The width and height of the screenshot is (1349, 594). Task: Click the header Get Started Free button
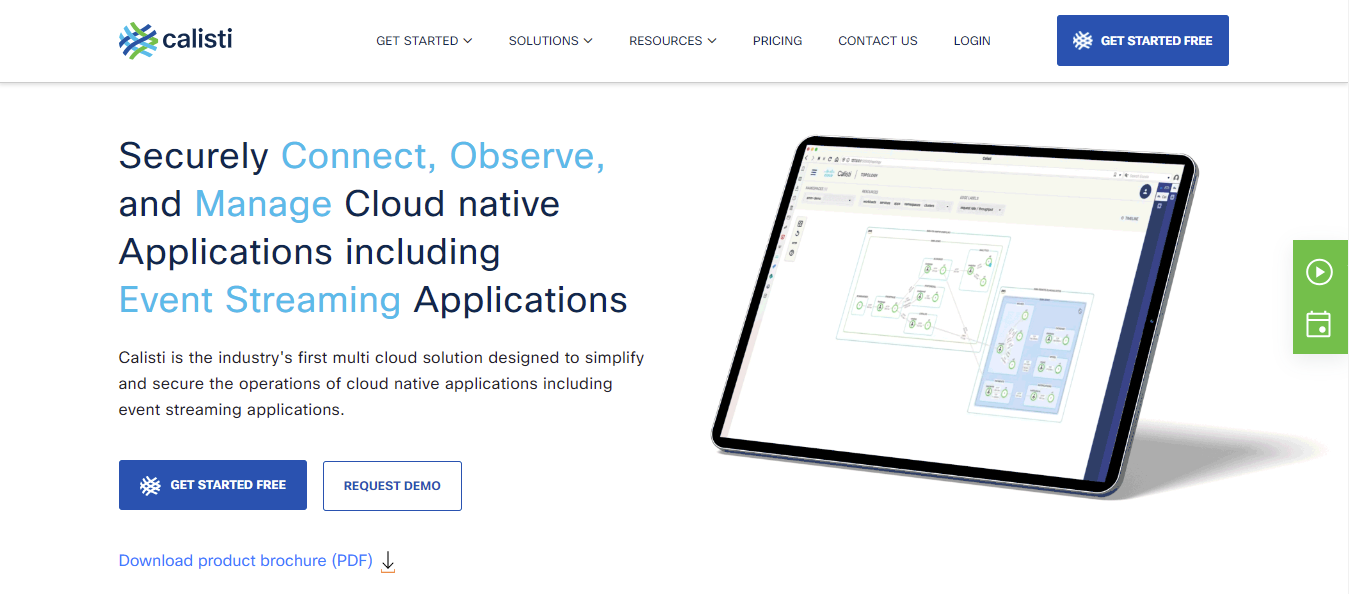[x=1142, y=41]
